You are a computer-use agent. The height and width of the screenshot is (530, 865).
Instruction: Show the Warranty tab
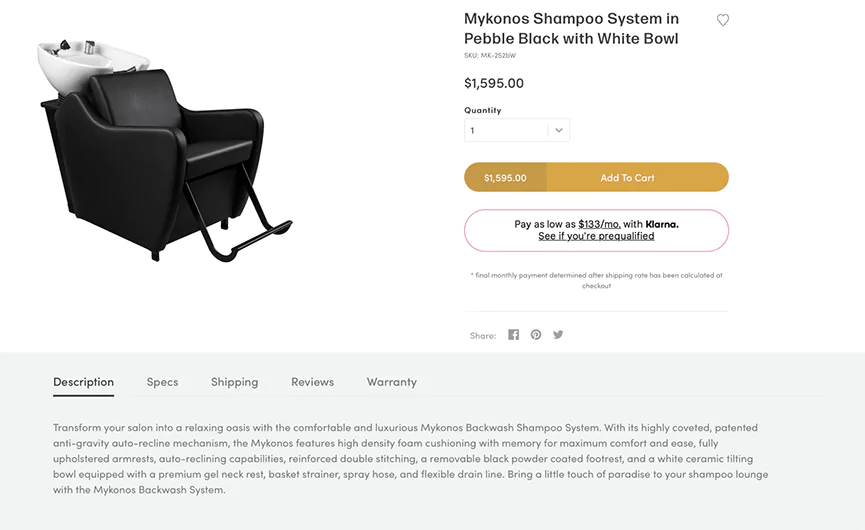point(391,382)
